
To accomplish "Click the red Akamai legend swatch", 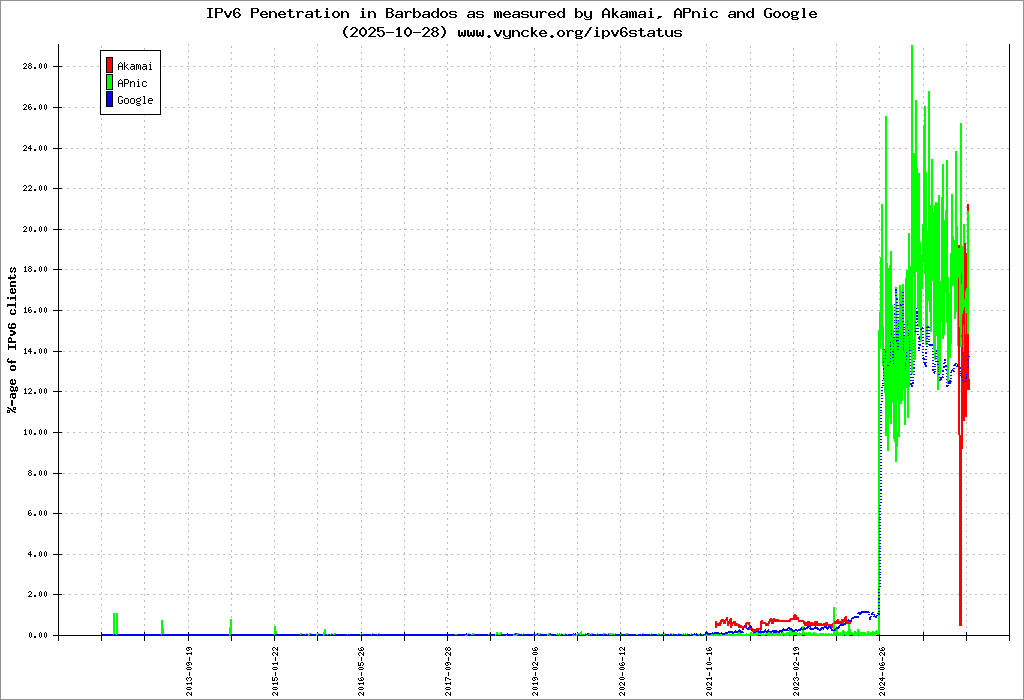I will point(109,66).
